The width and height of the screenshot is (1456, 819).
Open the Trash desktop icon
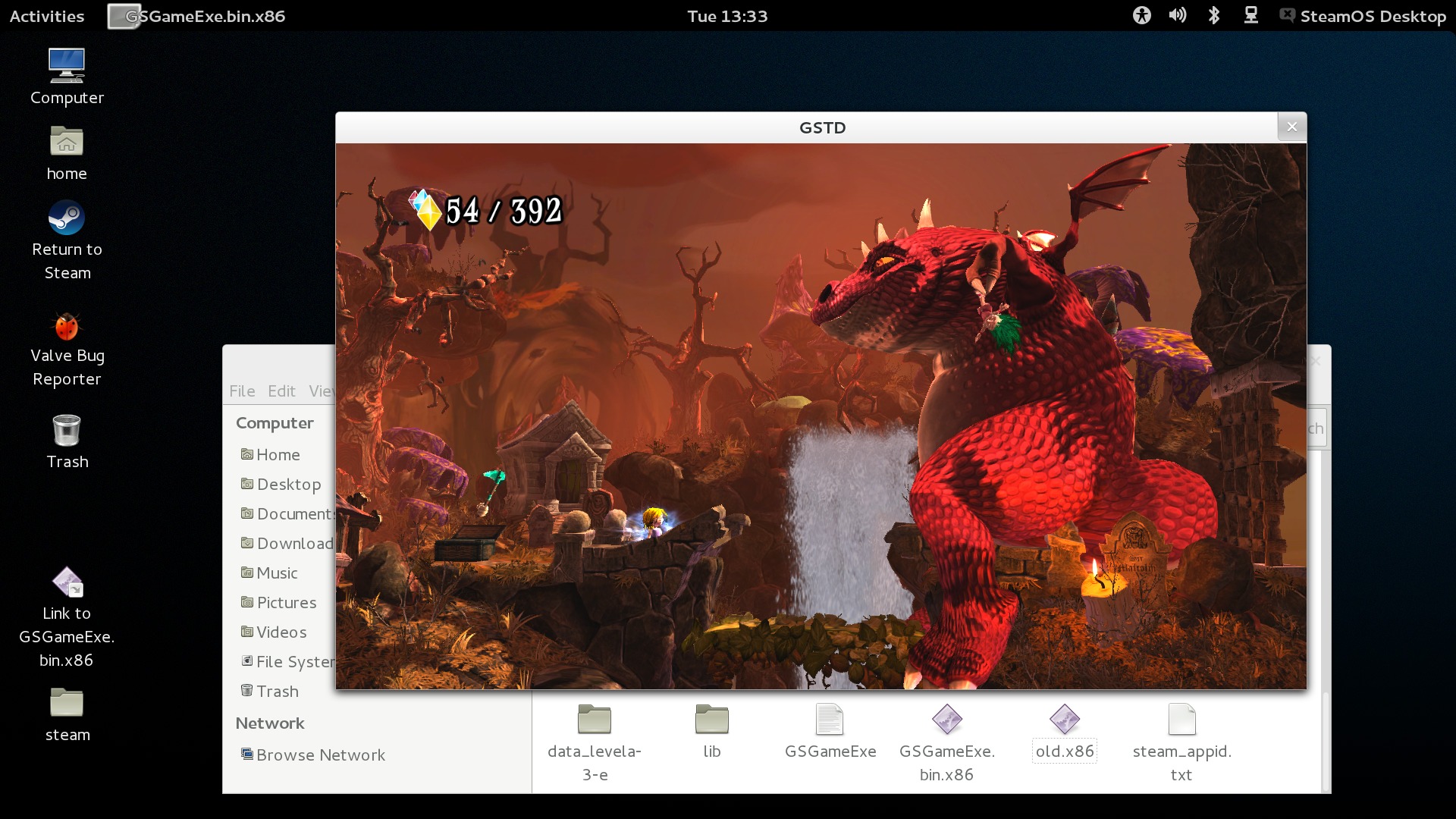(67, 441)
